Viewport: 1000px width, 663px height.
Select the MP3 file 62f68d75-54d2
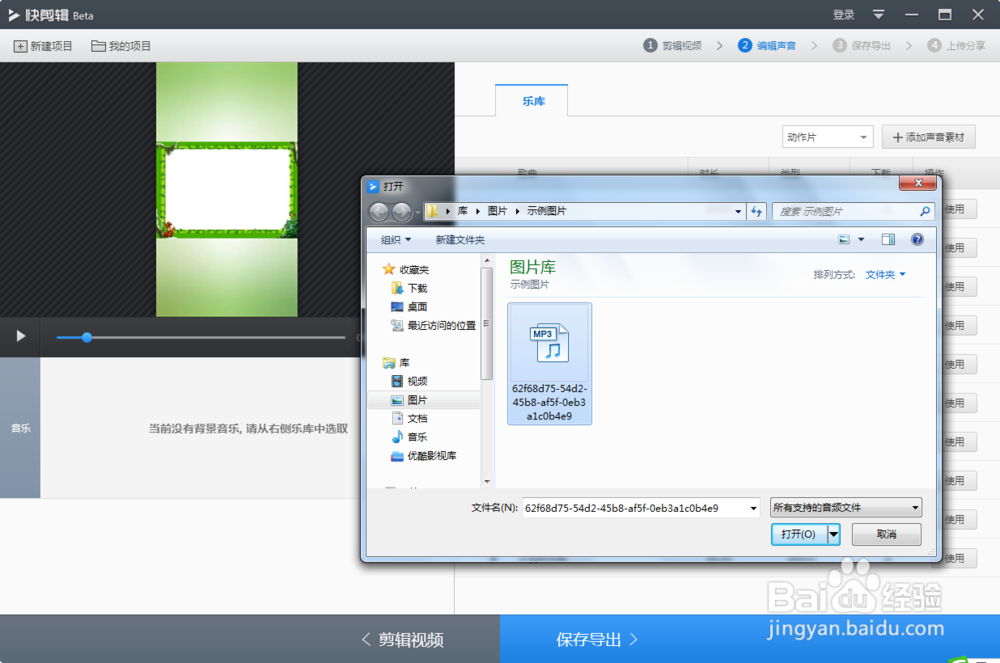click(x=549, y=363)
